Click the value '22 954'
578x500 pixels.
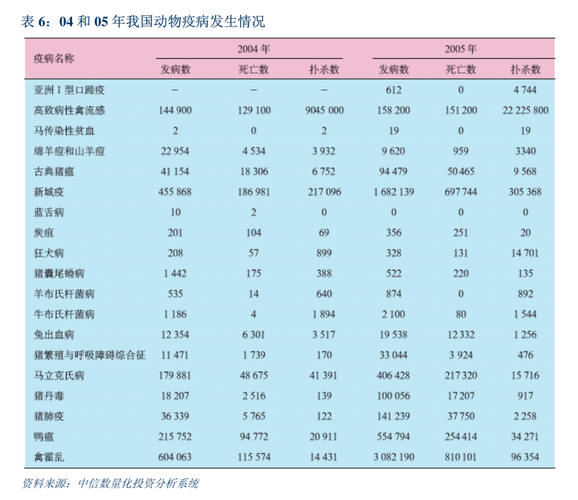point(175,151)
